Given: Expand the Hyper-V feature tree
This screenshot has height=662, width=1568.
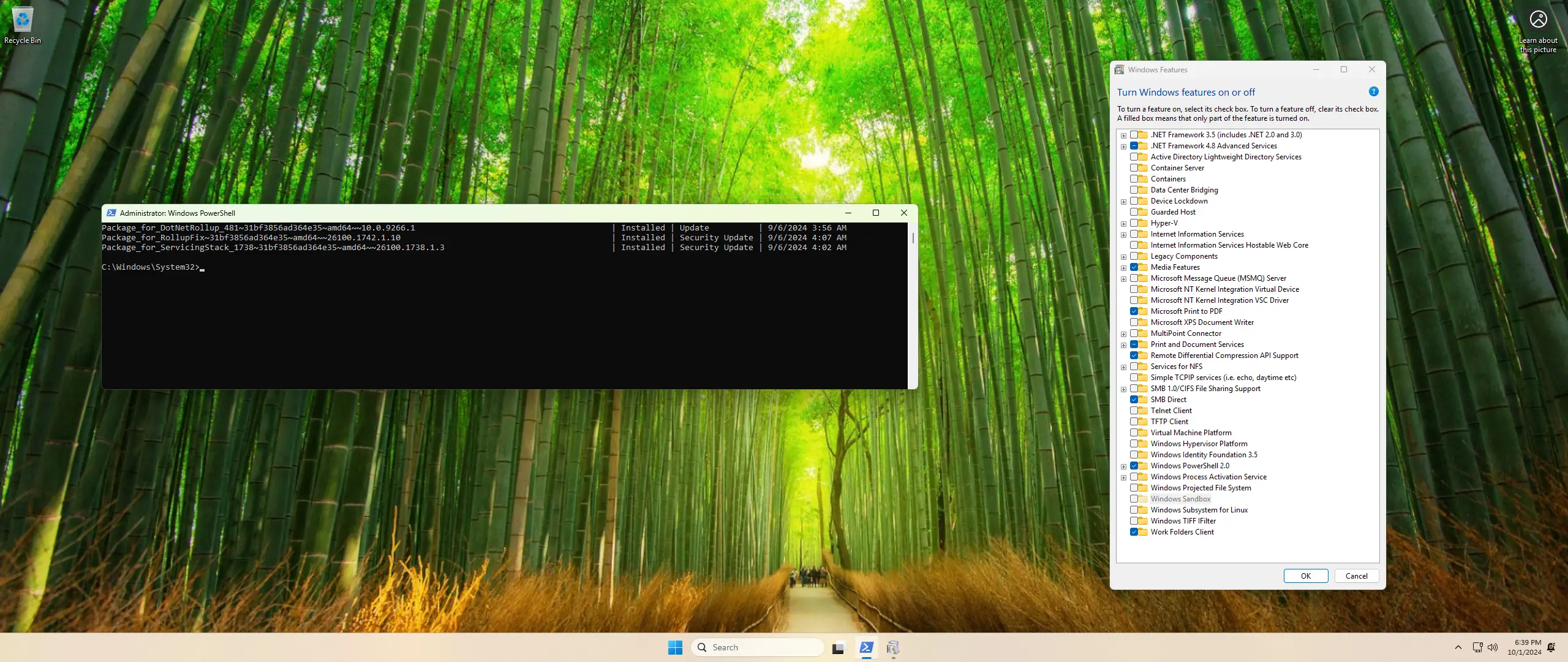Looking at the screenshot, I should pos(1123,224).
